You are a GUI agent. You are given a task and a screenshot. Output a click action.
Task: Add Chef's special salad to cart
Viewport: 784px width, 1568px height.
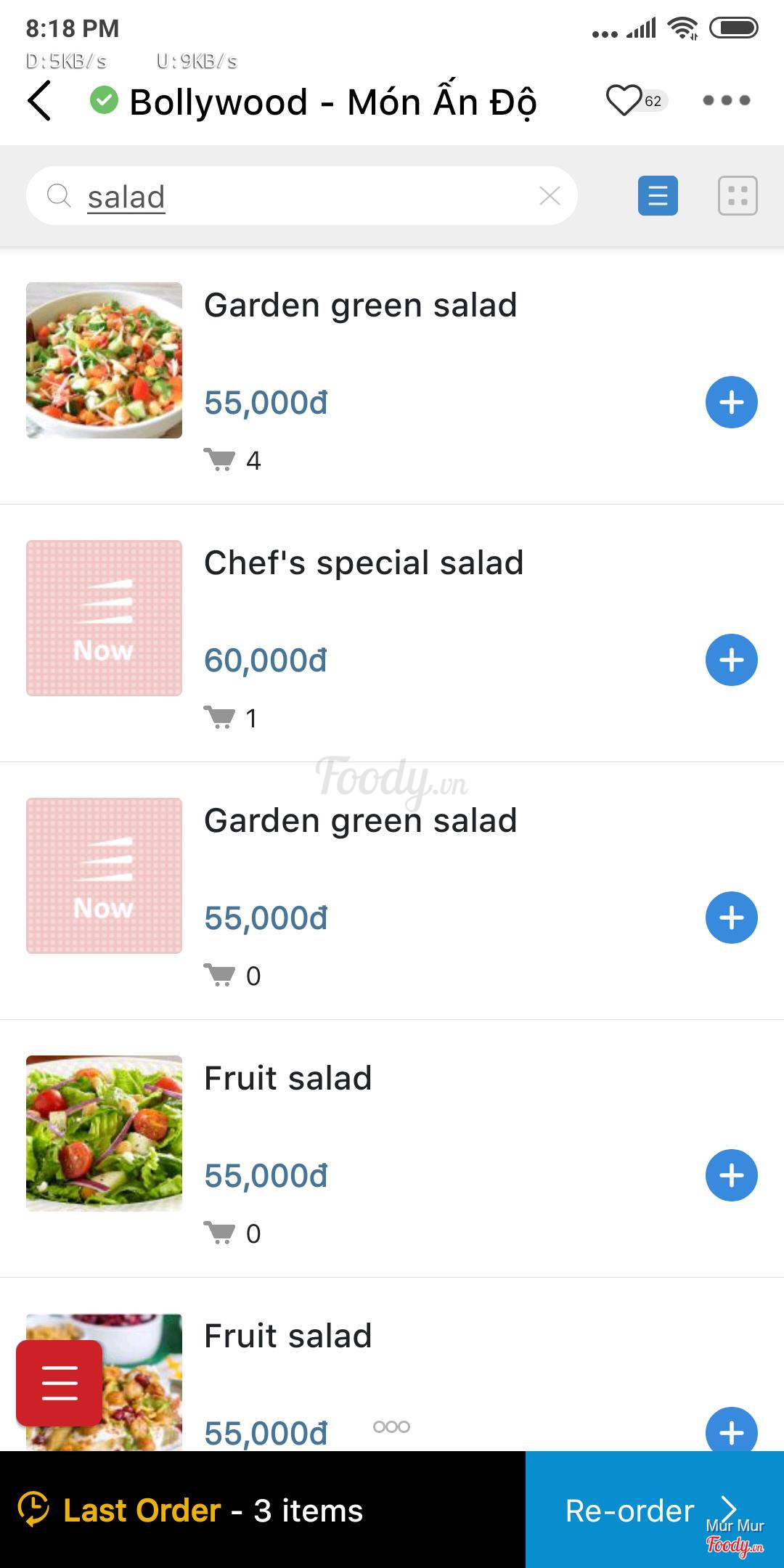731,660
